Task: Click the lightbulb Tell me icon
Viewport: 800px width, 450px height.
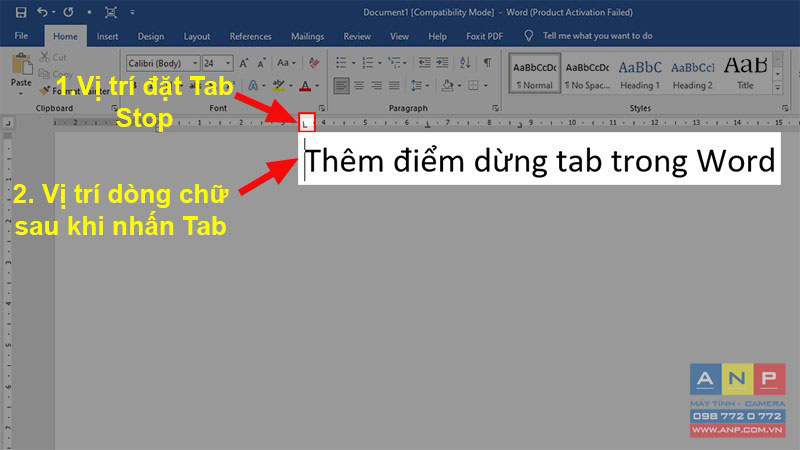Action: coord(529,36)
